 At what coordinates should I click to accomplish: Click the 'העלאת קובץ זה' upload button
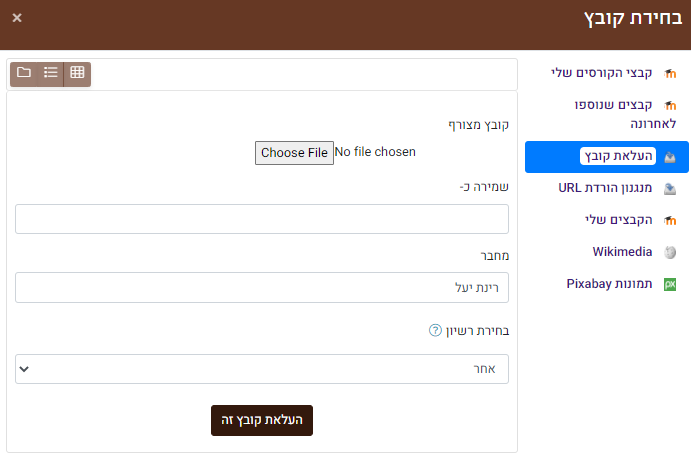point(262,420)
